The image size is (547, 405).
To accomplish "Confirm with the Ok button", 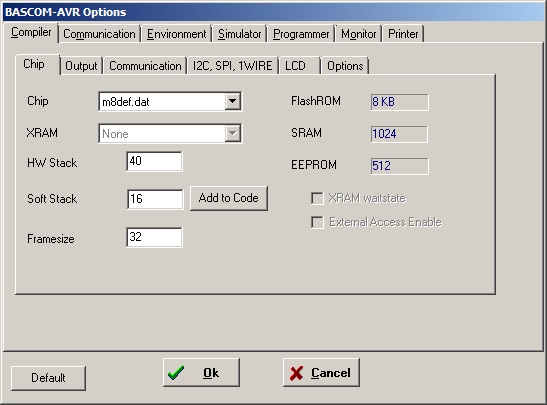I will pyautogui.click(x=201, y=373).
